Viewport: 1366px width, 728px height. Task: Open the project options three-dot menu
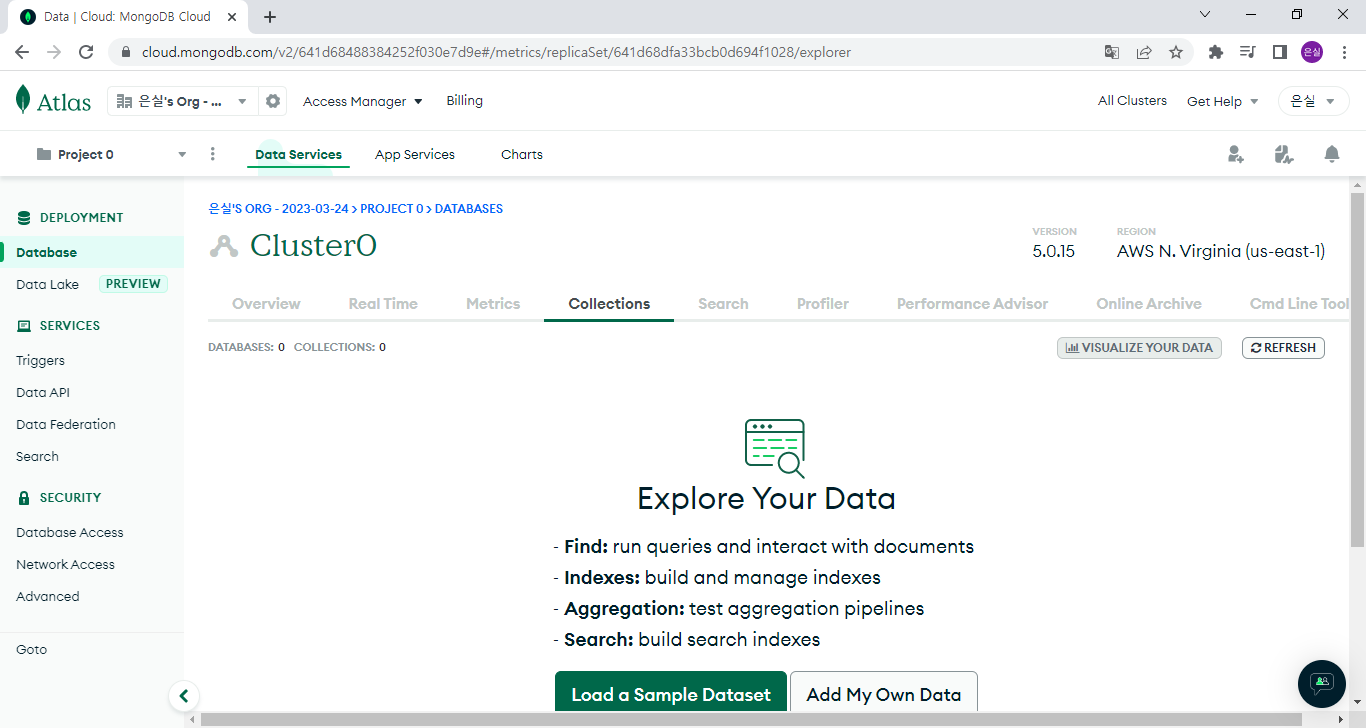pyautogui.click(x=212, y=154)
